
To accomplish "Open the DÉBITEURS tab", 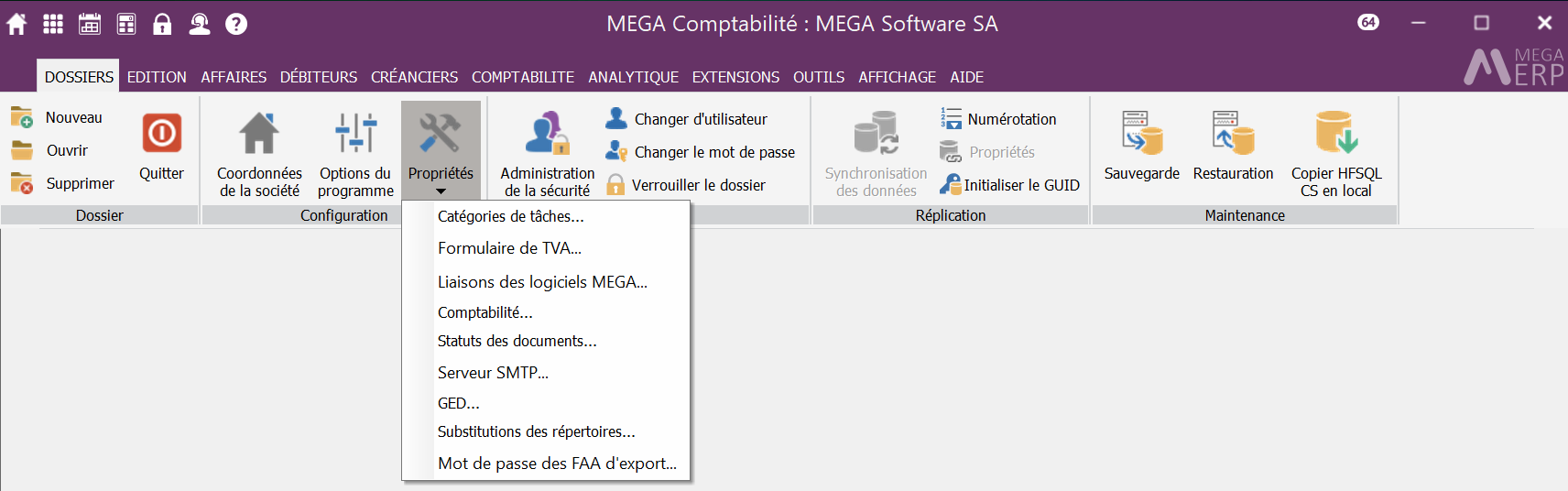I will click(319, 77).
